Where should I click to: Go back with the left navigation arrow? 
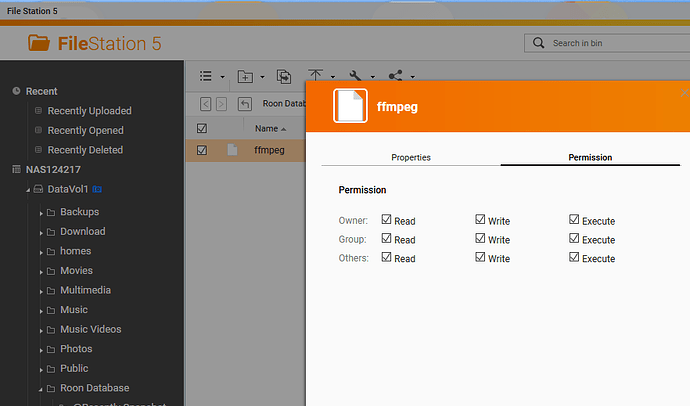[x=206, y=104]
